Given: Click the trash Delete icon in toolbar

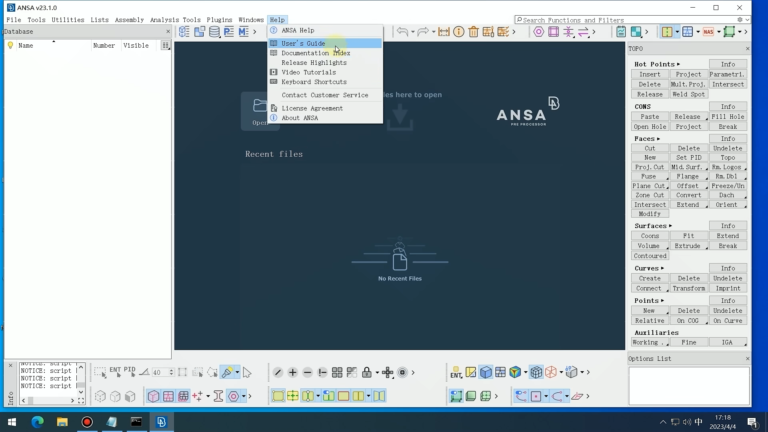Looking at the screenshot, I should (x=473, y=32).
